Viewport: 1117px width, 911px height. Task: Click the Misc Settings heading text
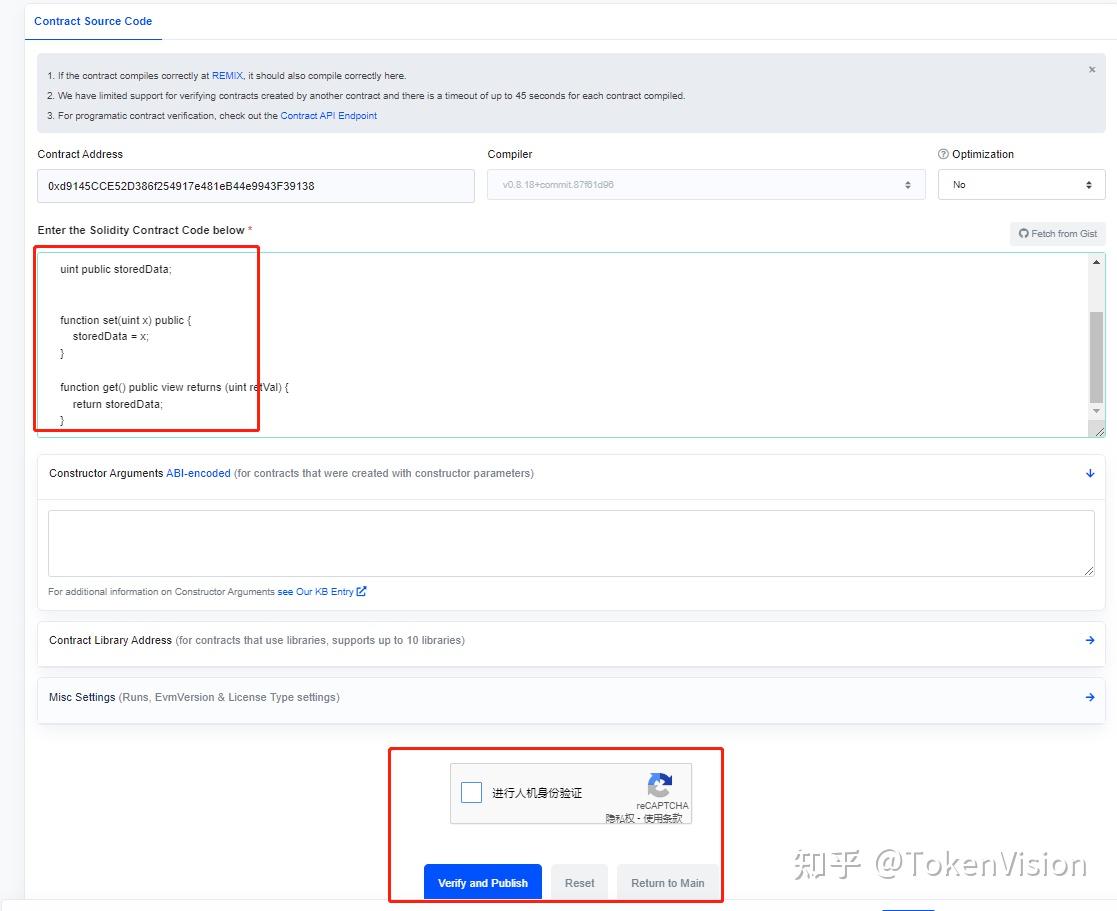pos(82,697)
